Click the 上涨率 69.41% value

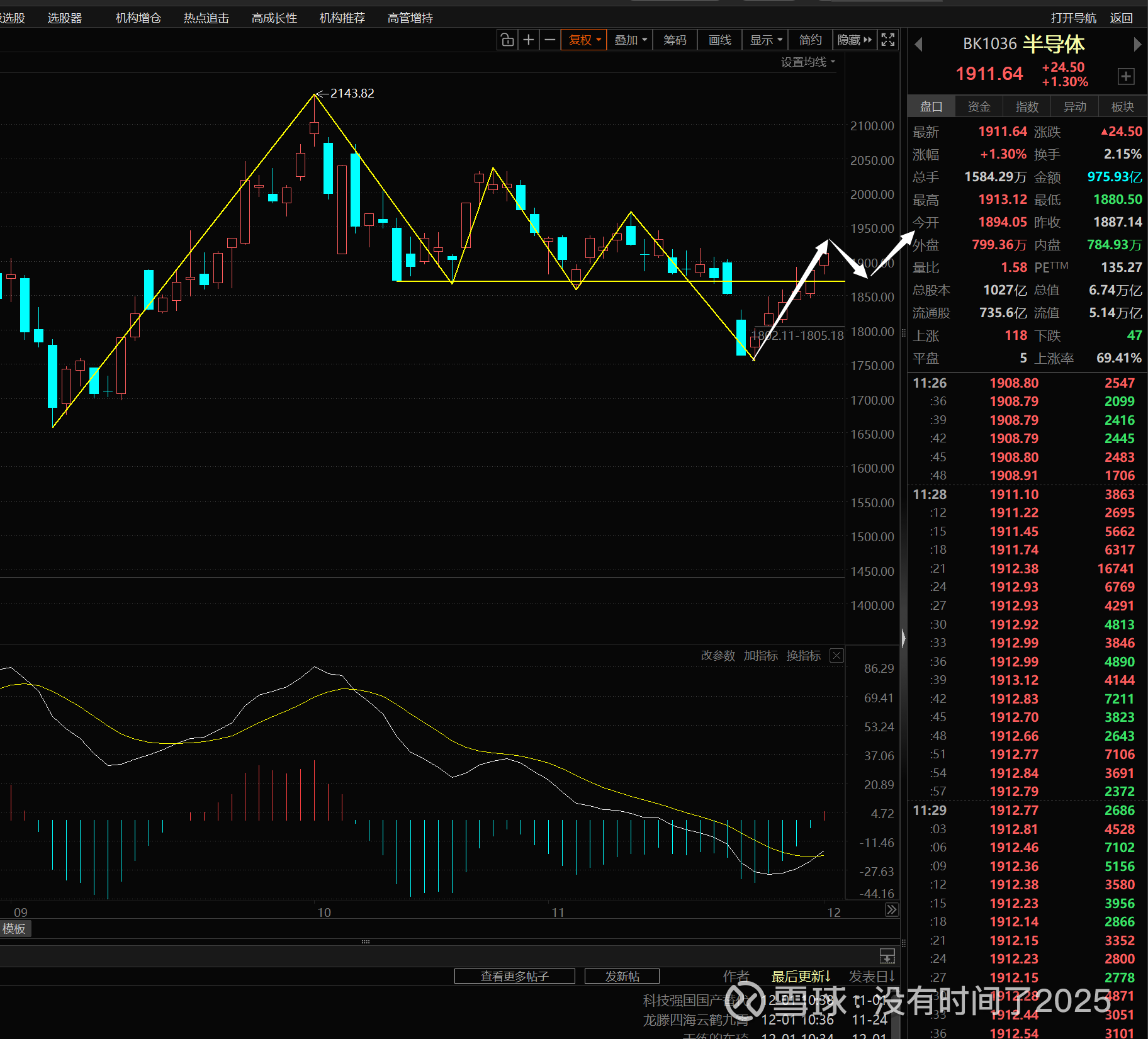1119,358
